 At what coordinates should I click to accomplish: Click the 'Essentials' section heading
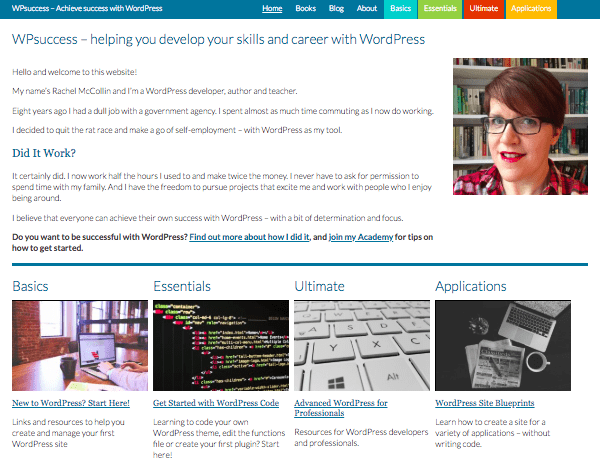click(182, 286)
